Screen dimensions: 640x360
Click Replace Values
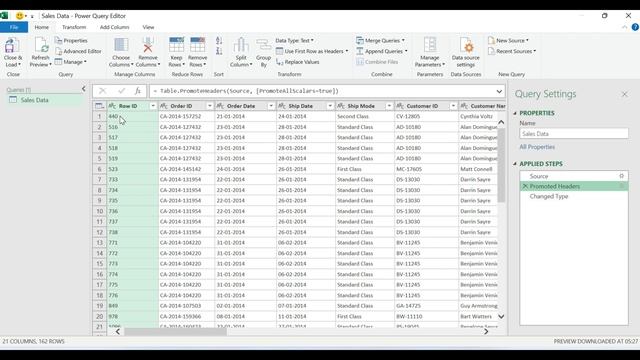298,62
